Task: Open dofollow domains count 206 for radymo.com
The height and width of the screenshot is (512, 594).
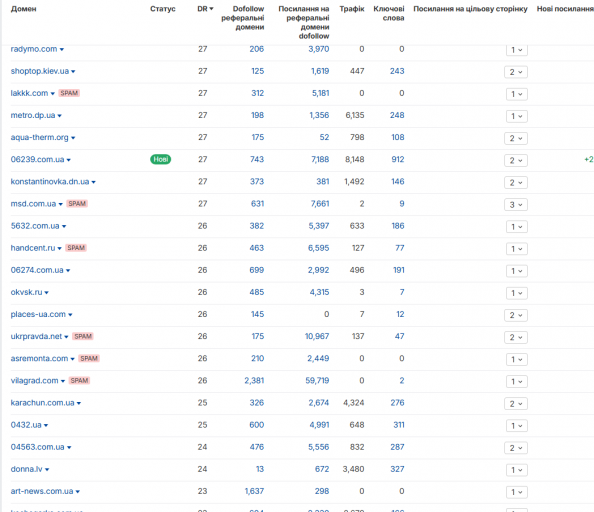Action: [256, 49]
